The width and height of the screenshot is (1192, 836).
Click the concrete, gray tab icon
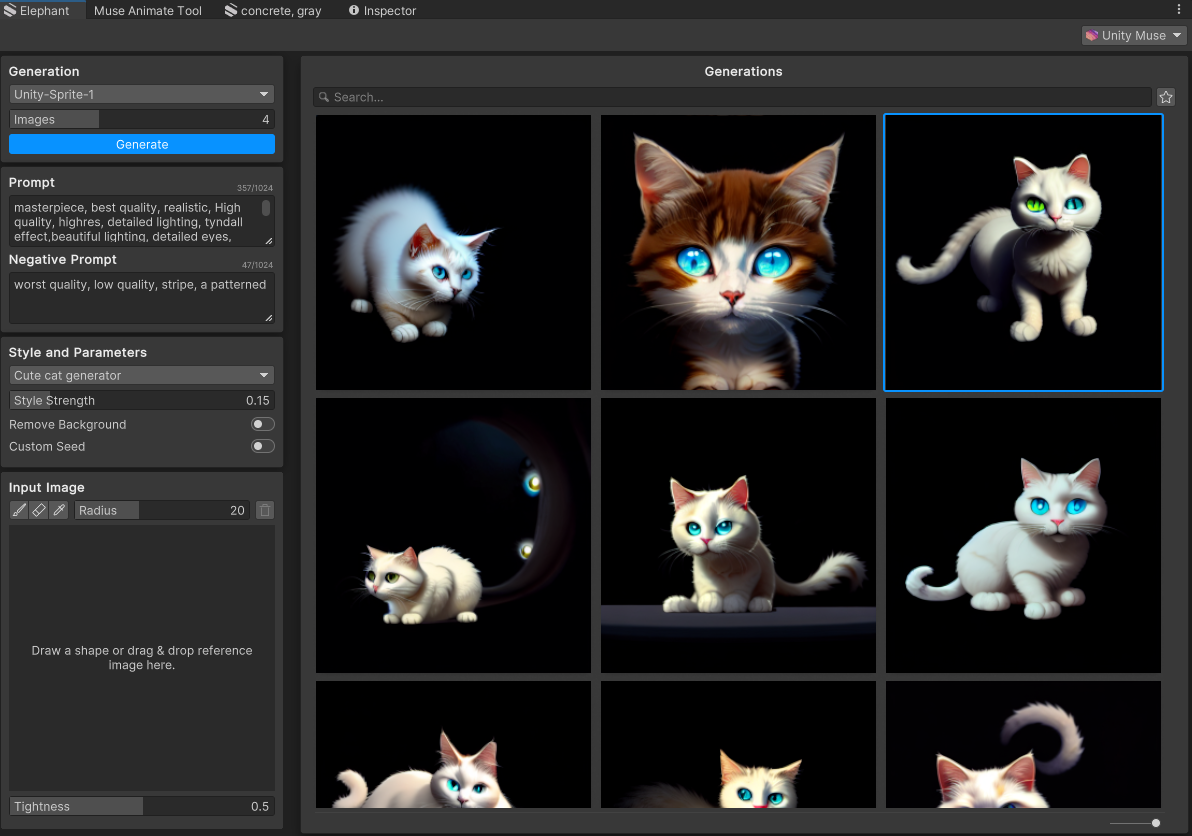pyautogui.click(x=230, y=10)
